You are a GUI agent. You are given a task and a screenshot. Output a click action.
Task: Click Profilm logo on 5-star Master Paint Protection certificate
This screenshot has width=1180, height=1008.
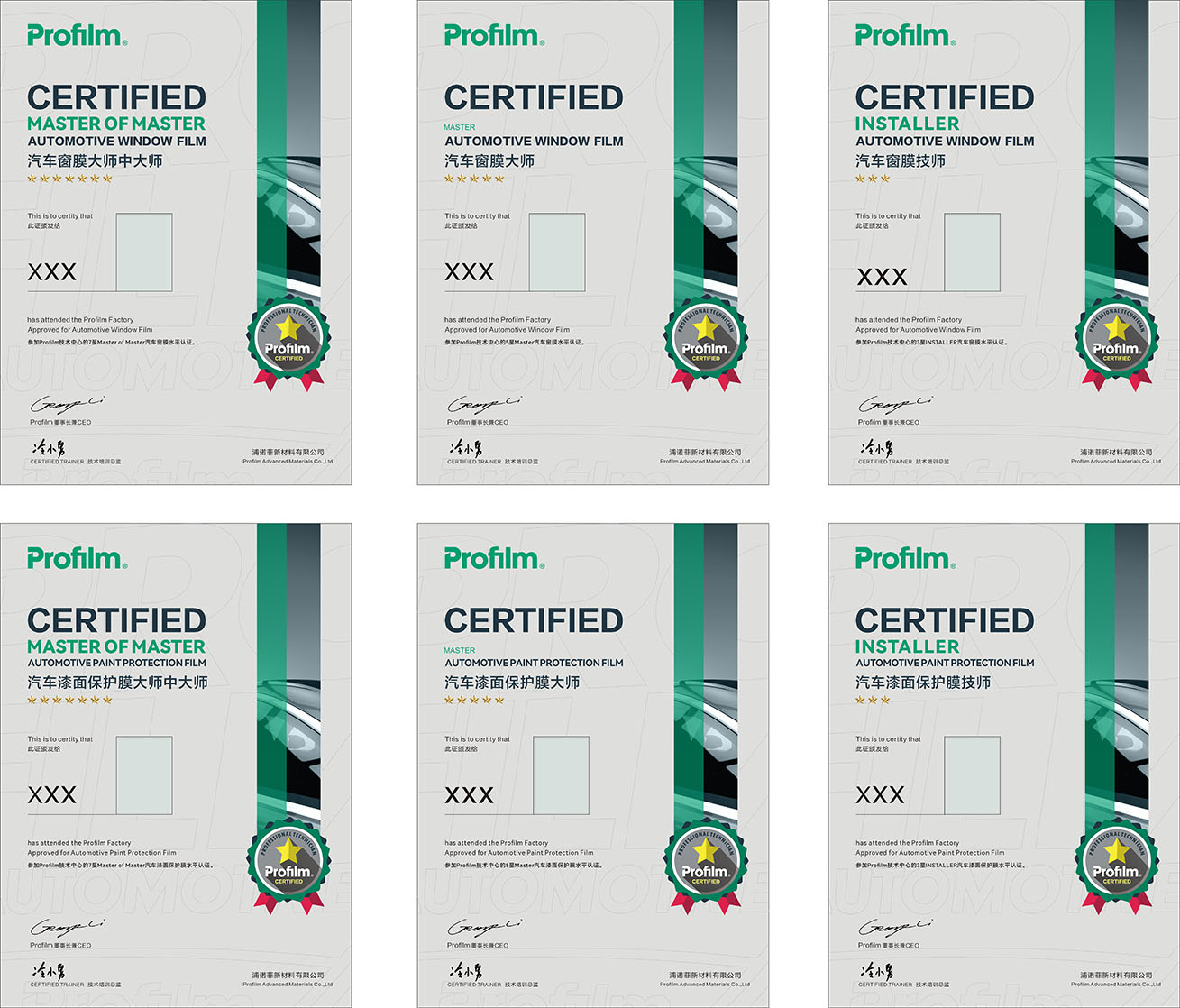[495, 559]
